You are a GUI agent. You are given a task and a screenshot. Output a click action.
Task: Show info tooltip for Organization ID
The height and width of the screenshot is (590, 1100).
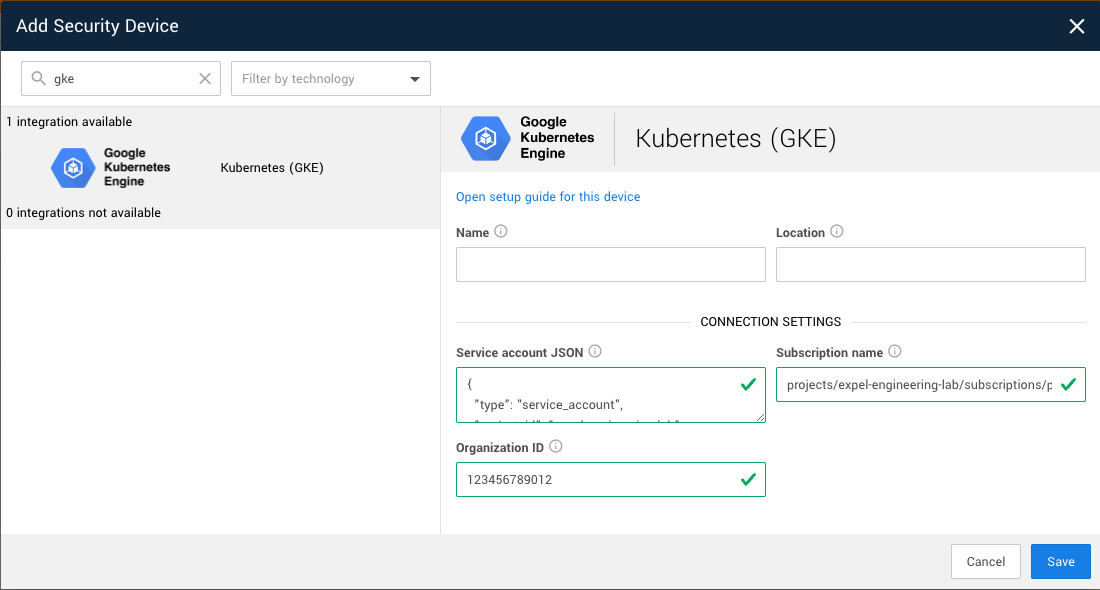point(556,446)
